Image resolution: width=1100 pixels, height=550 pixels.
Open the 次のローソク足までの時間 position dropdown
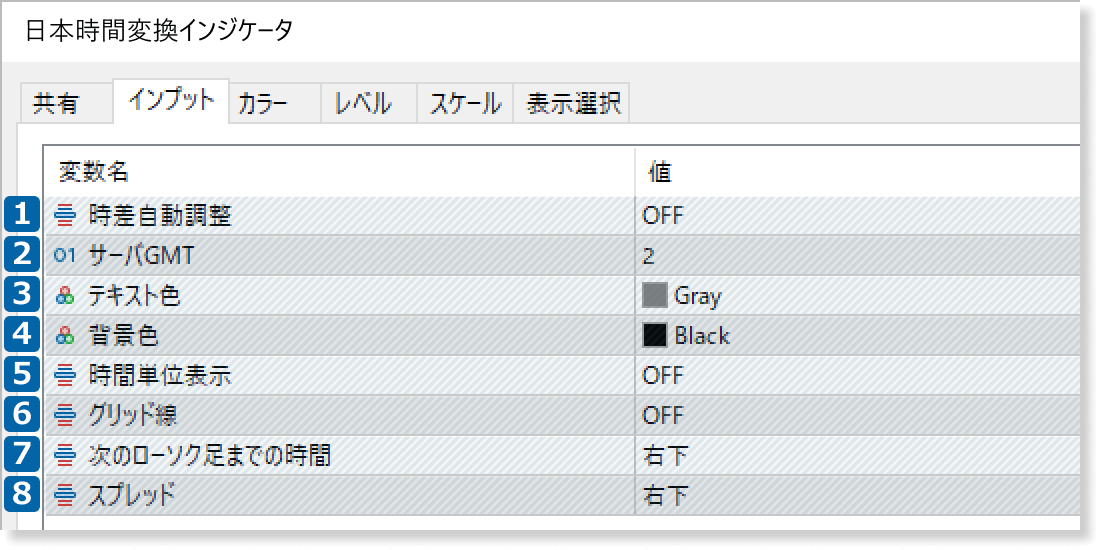(666, 456)
